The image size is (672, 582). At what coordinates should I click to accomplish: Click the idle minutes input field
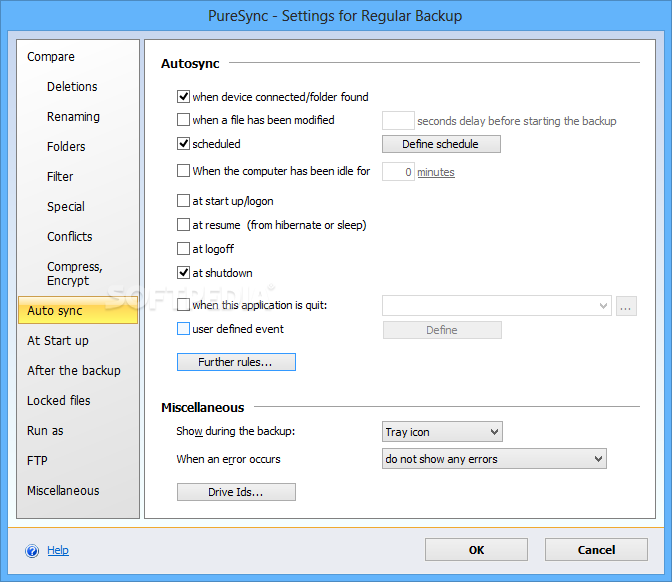pyautogui.click(x=398, y=172)
